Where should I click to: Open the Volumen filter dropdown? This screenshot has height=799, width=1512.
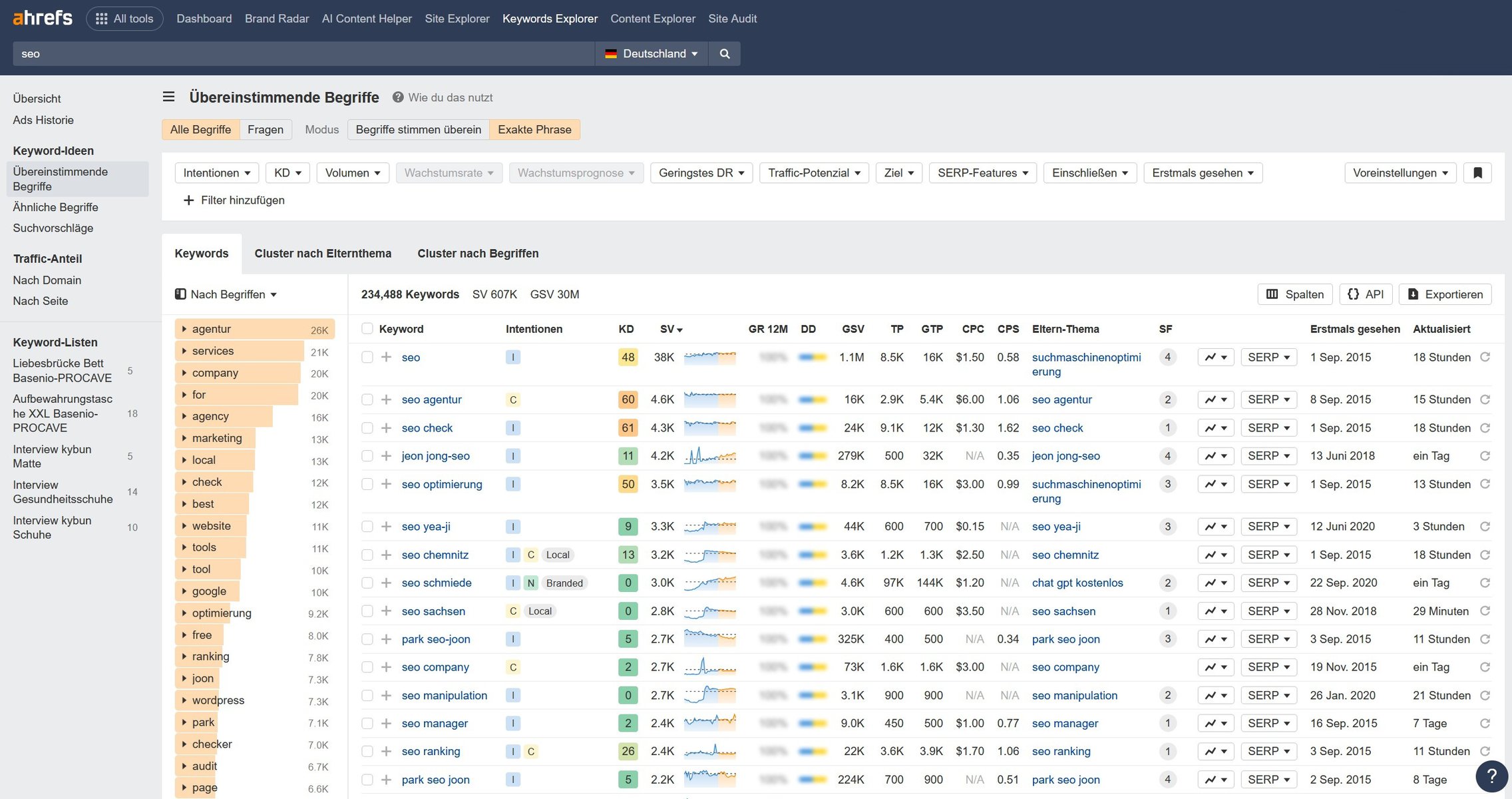tap(353, 173)
